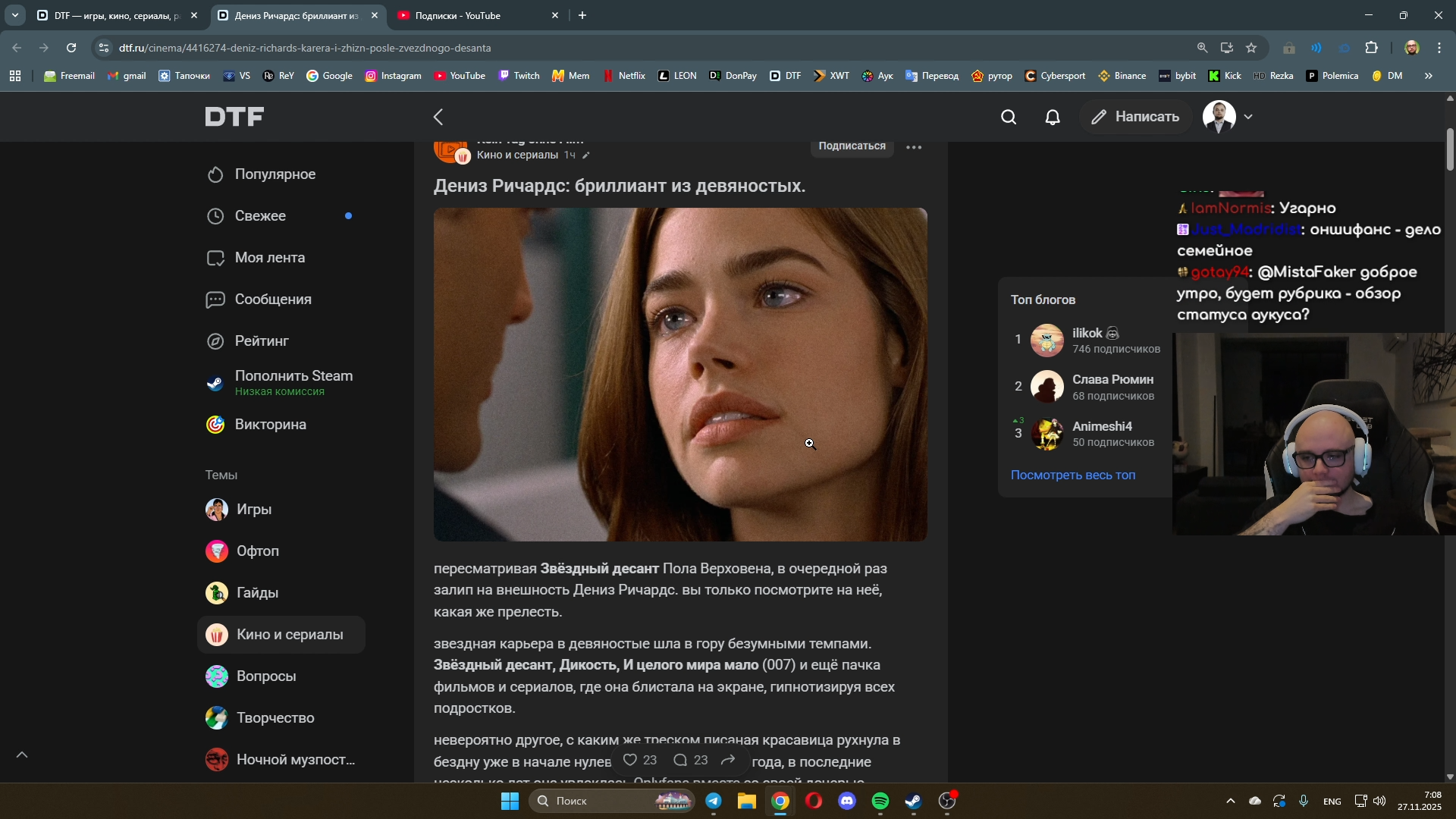Viewport: 1456px width, 819px height.
Task: Click the DTF search magnifier icon
Action: point(1008,117)
